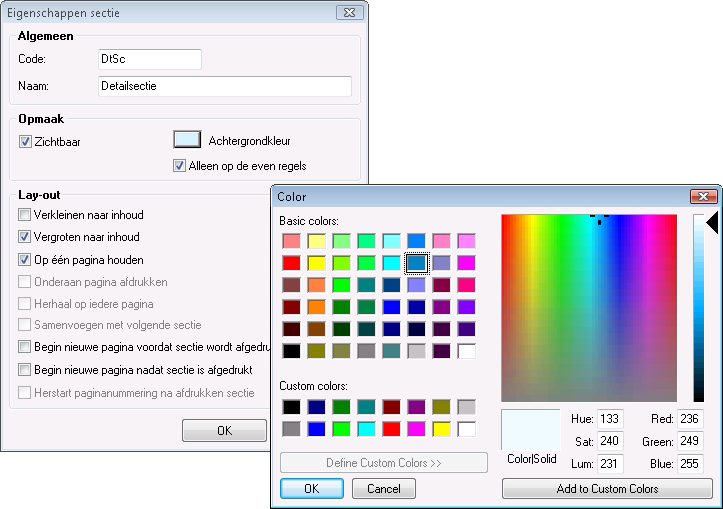Check Begin nieuwe pagina nadat sectie is afgedrukt
This screenshot has height=509, width=723.
pyautogui.click(x=24, y=369)
